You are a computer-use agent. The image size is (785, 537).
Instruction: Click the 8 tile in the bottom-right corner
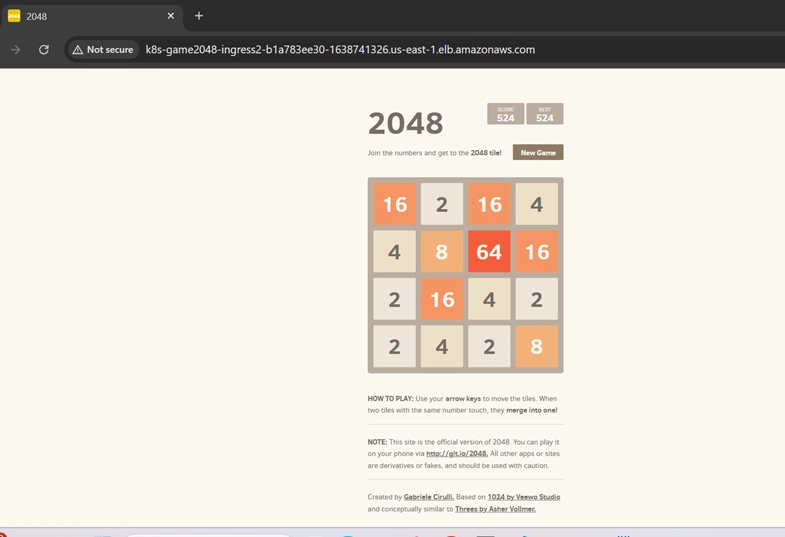(537, 347)
